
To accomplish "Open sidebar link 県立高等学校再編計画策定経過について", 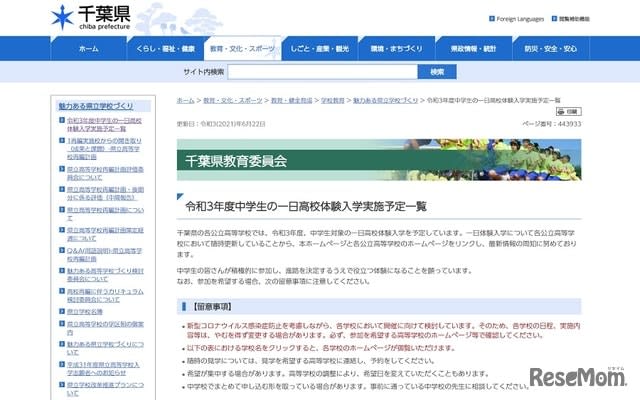I will 105,234.
